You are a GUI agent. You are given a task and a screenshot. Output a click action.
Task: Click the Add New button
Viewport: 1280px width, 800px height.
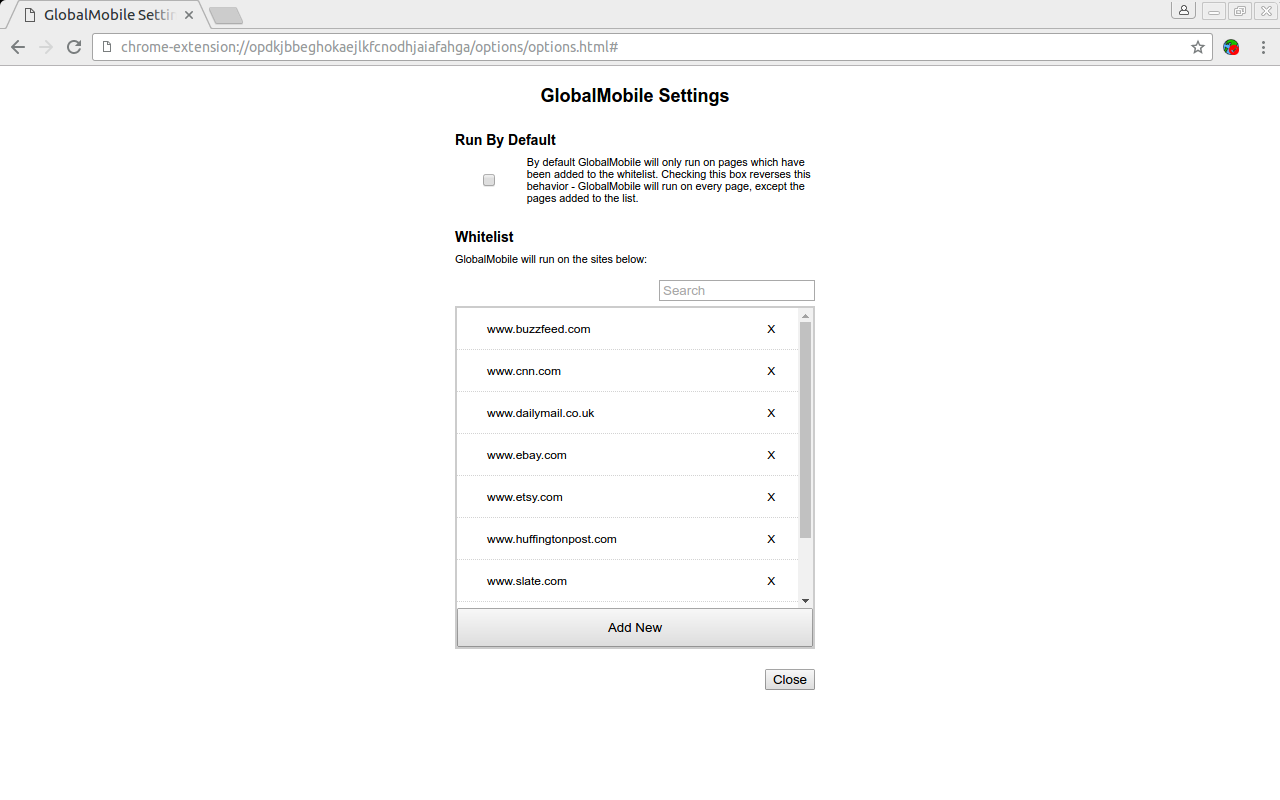coord(635,628)
